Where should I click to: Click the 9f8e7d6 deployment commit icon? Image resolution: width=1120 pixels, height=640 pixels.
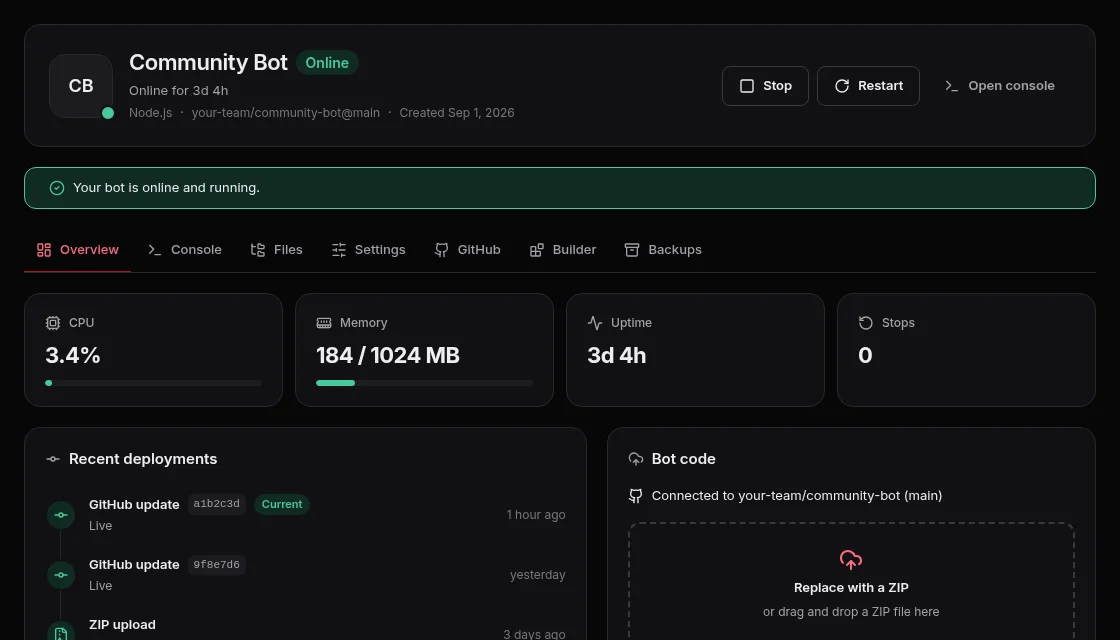(61, 575)
